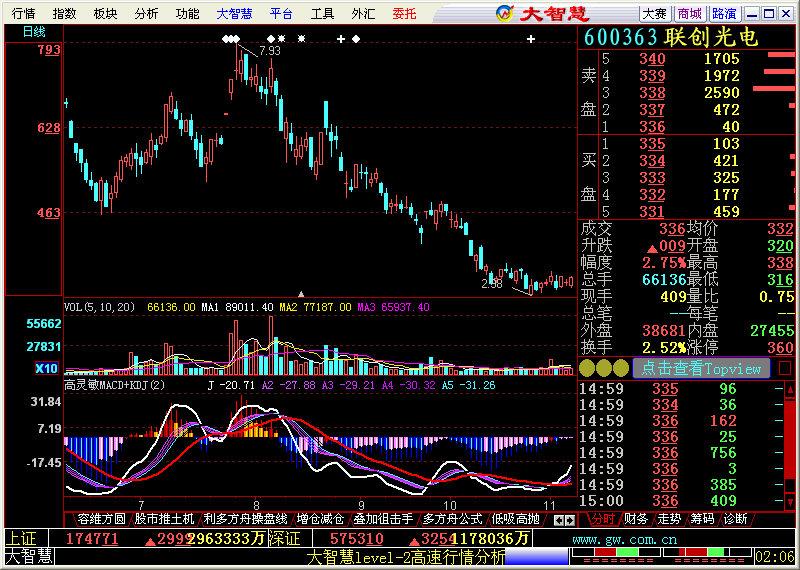The height and width of the screenshot is (570, 800).
Task: Click the white plus marker above November candles
Action: [x=531, y=39]
